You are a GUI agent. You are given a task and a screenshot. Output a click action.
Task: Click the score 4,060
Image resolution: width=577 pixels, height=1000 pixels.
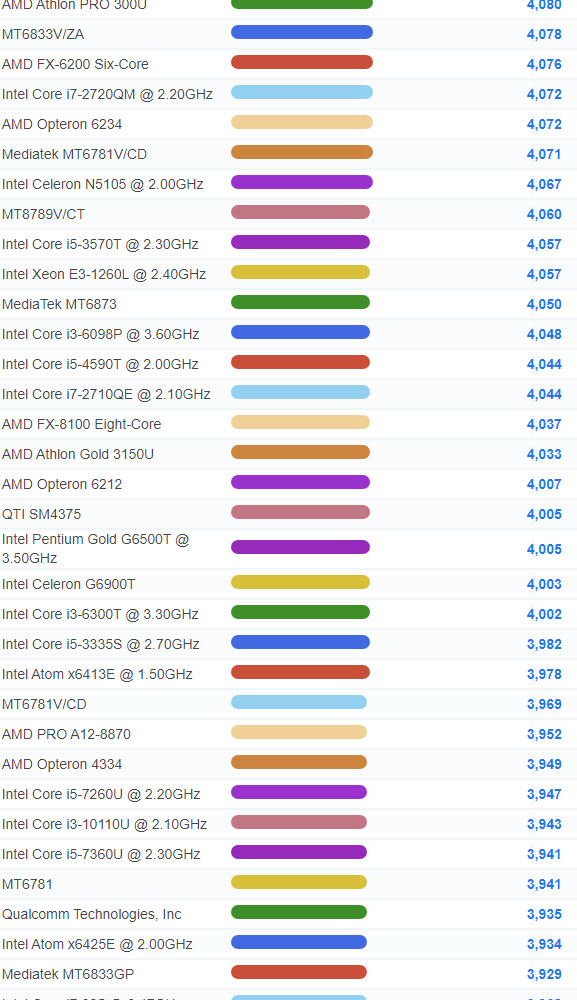point(544,214)
